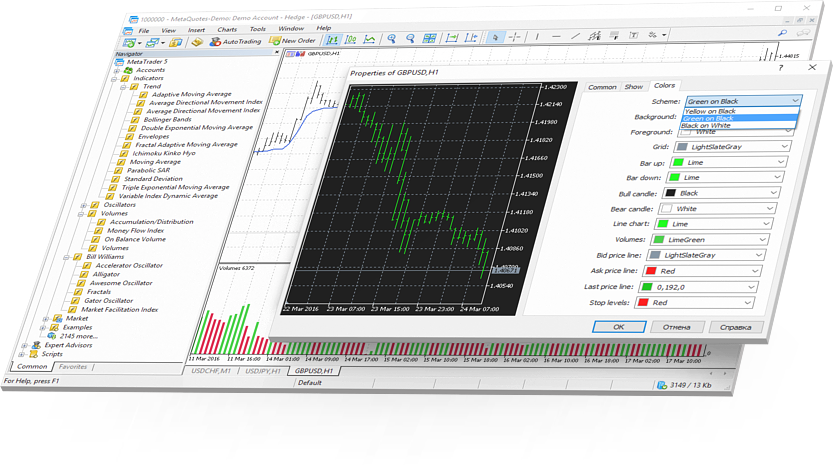This screenshot has height=470, width=833.
Task: Select the Text Label tool
Action: click(634, 35)
